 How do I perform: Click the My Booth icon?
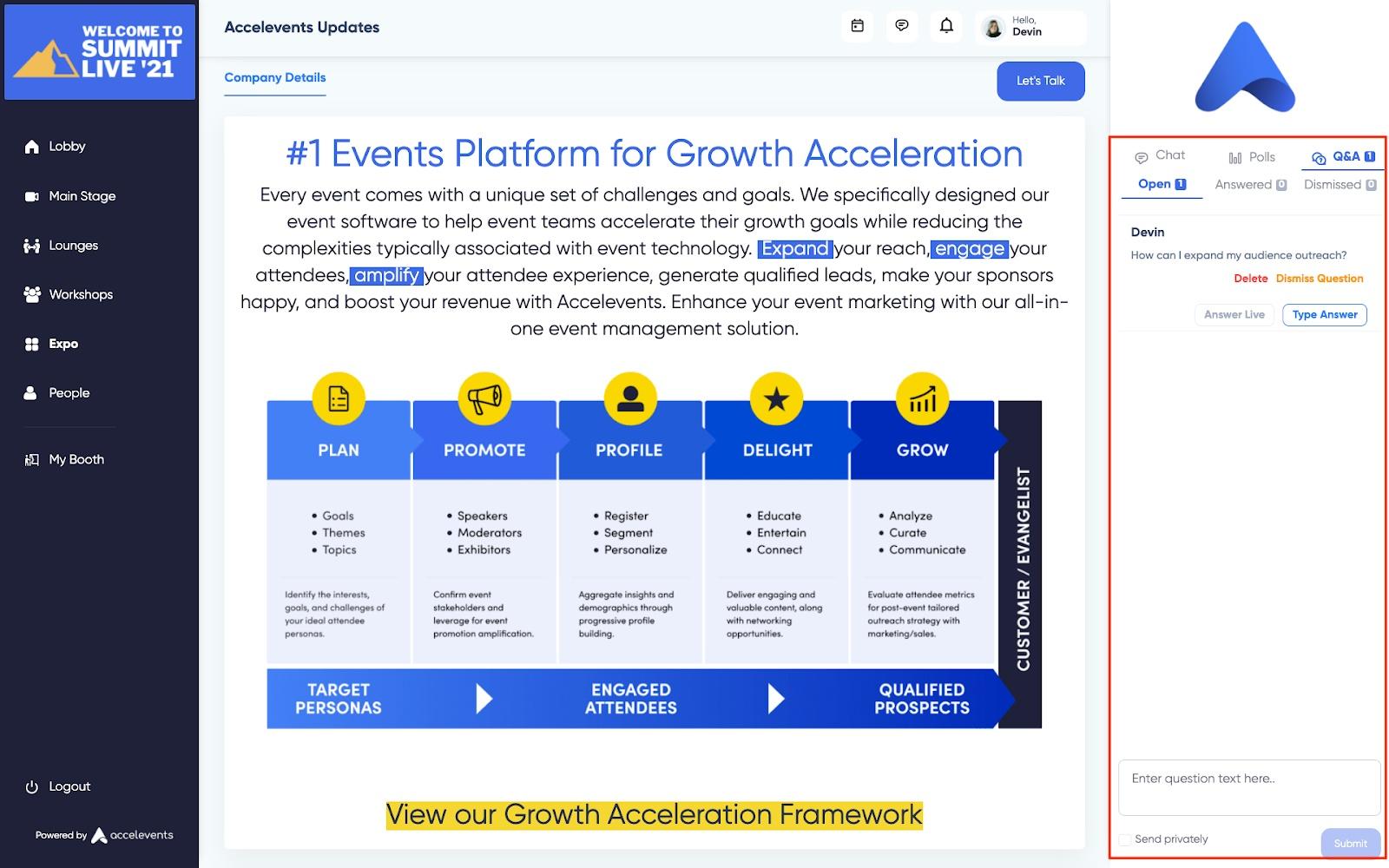pos(32,460)
